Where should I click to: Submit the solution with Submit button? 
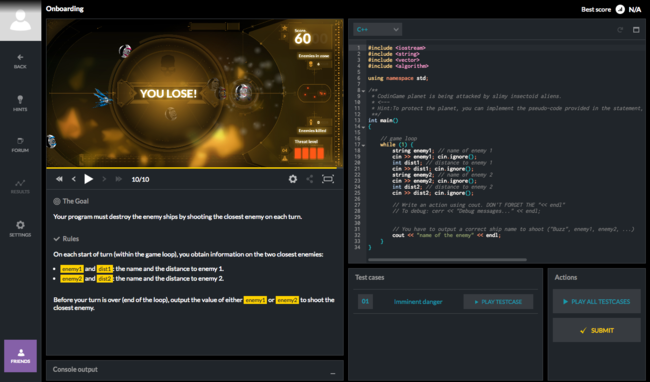(x=597, y=330)
